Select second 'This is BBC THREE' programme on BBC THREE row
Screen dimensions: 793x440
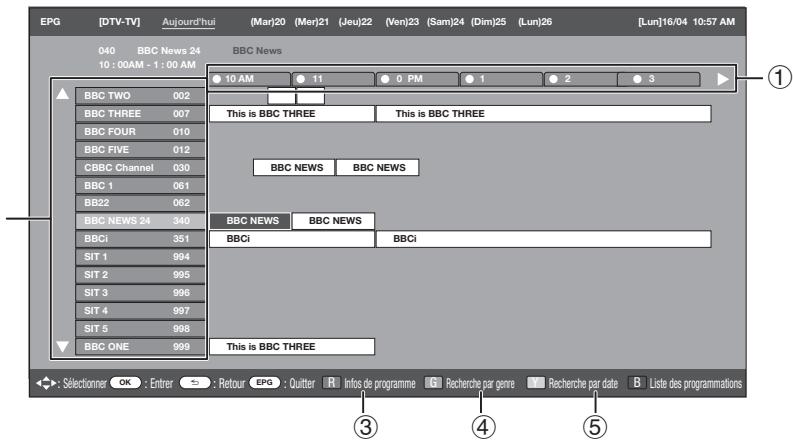[x=544, y=114]
